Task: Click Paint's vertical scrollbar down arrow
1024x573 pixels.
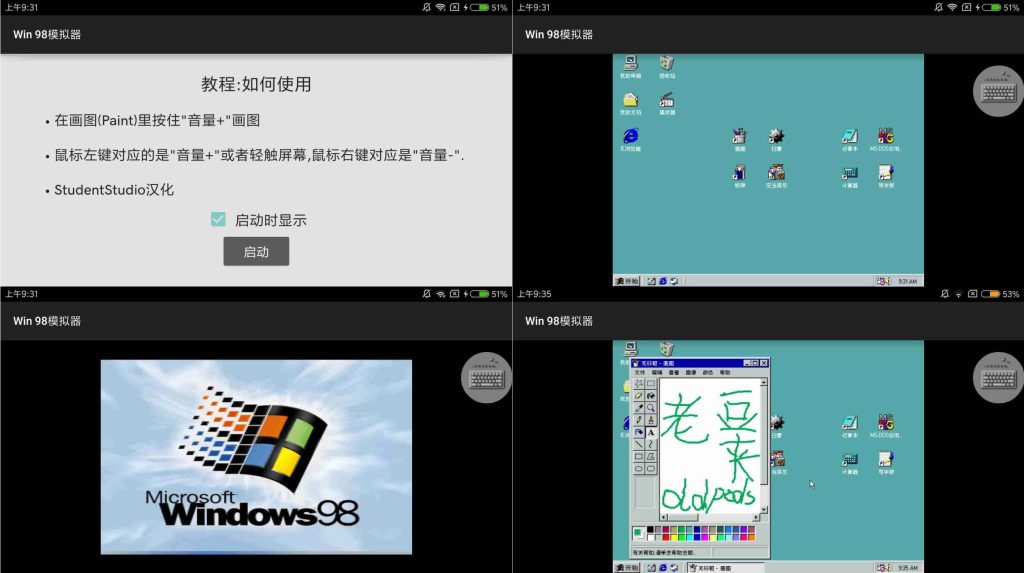Action: (764, 509)
